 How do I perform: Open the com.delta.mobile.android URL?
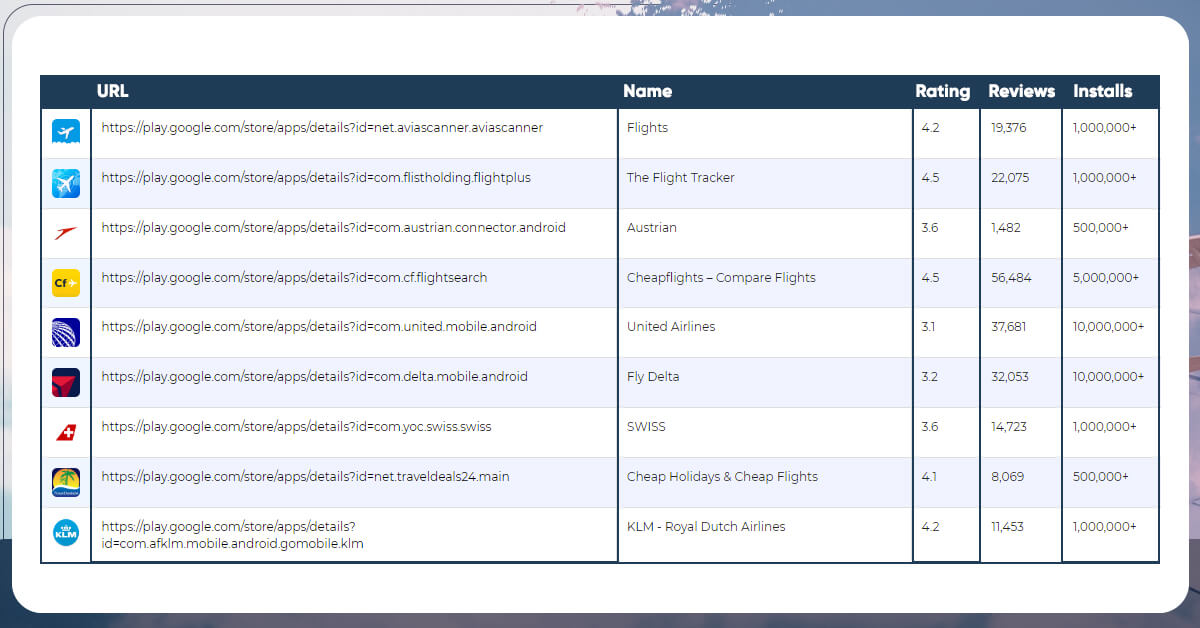[x=314, y=377]
